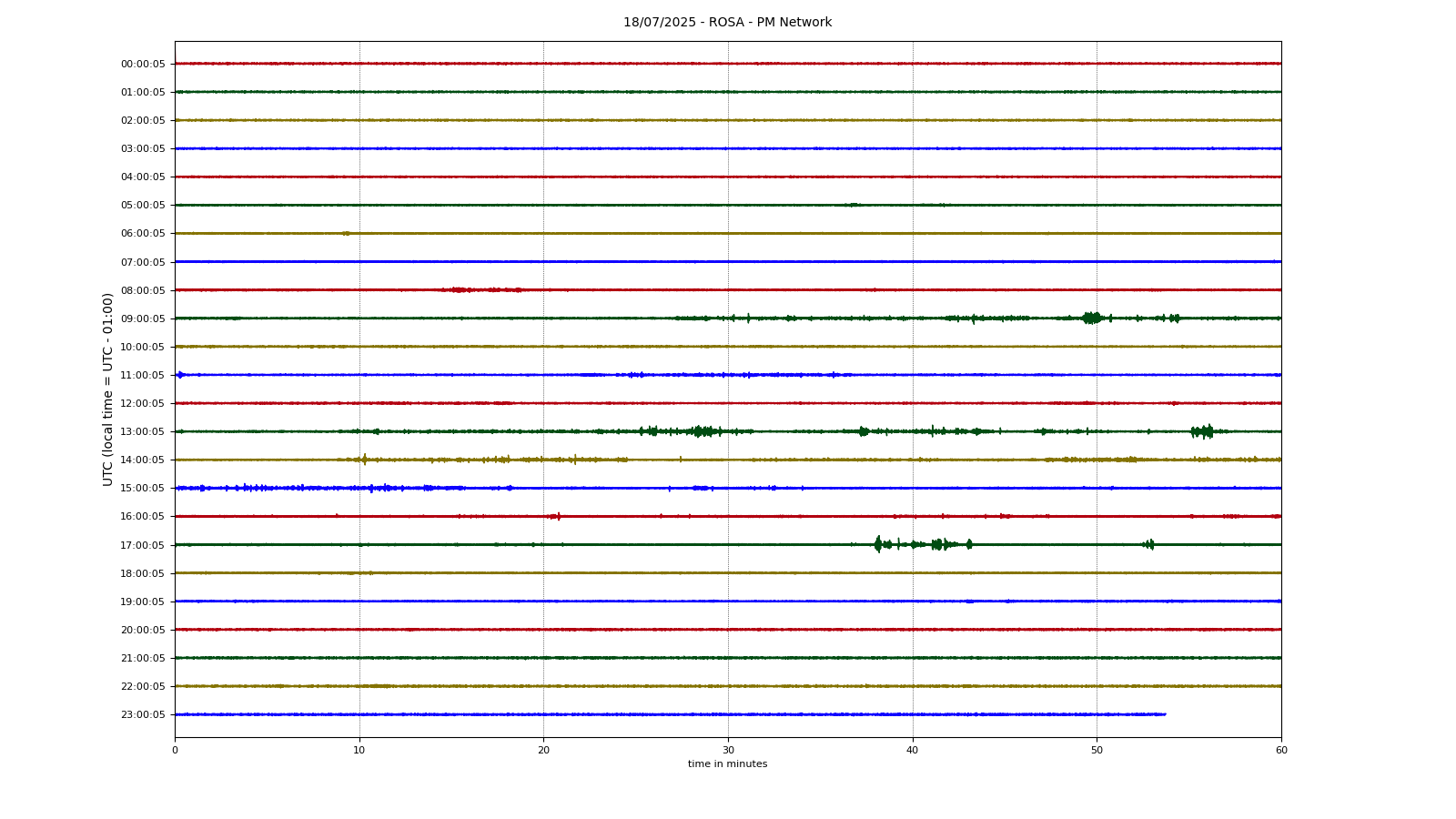Click the 00:00:05 time label
This screenshot has width=1456, height=819.
(143, 64)
